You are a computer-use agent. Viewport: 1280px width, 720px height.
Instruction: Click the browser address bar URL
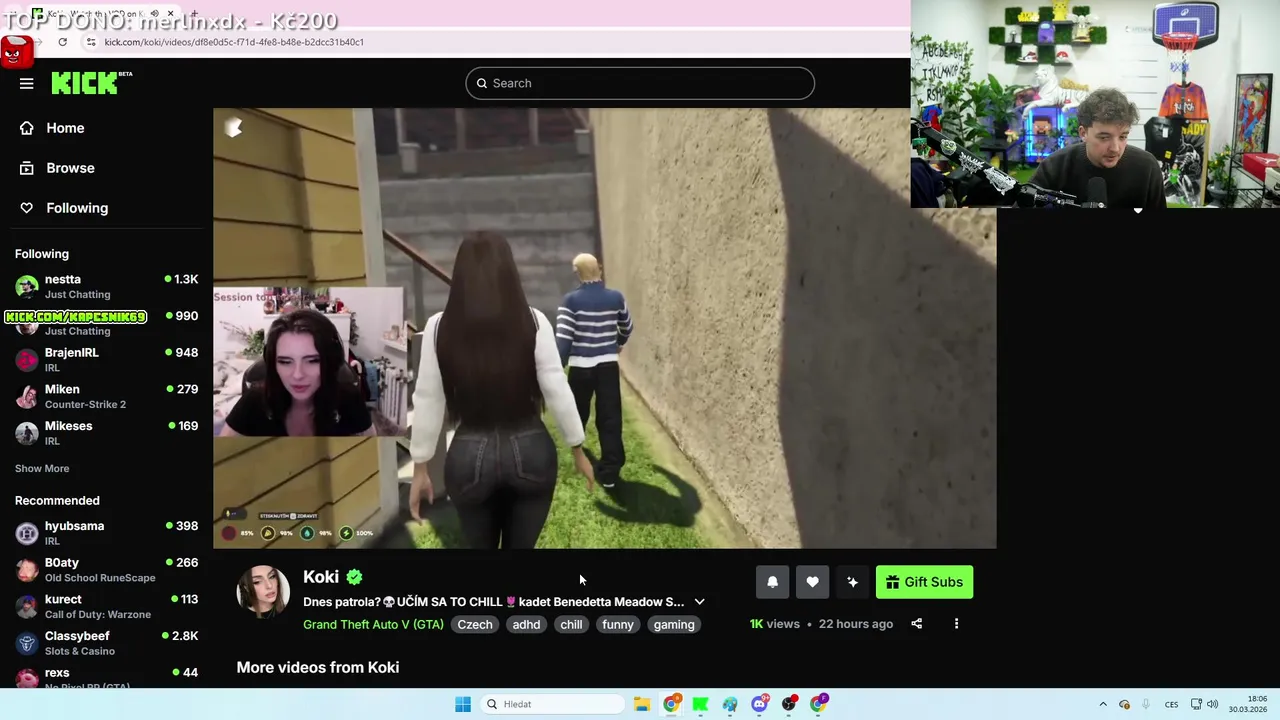(x=234, y=42)
